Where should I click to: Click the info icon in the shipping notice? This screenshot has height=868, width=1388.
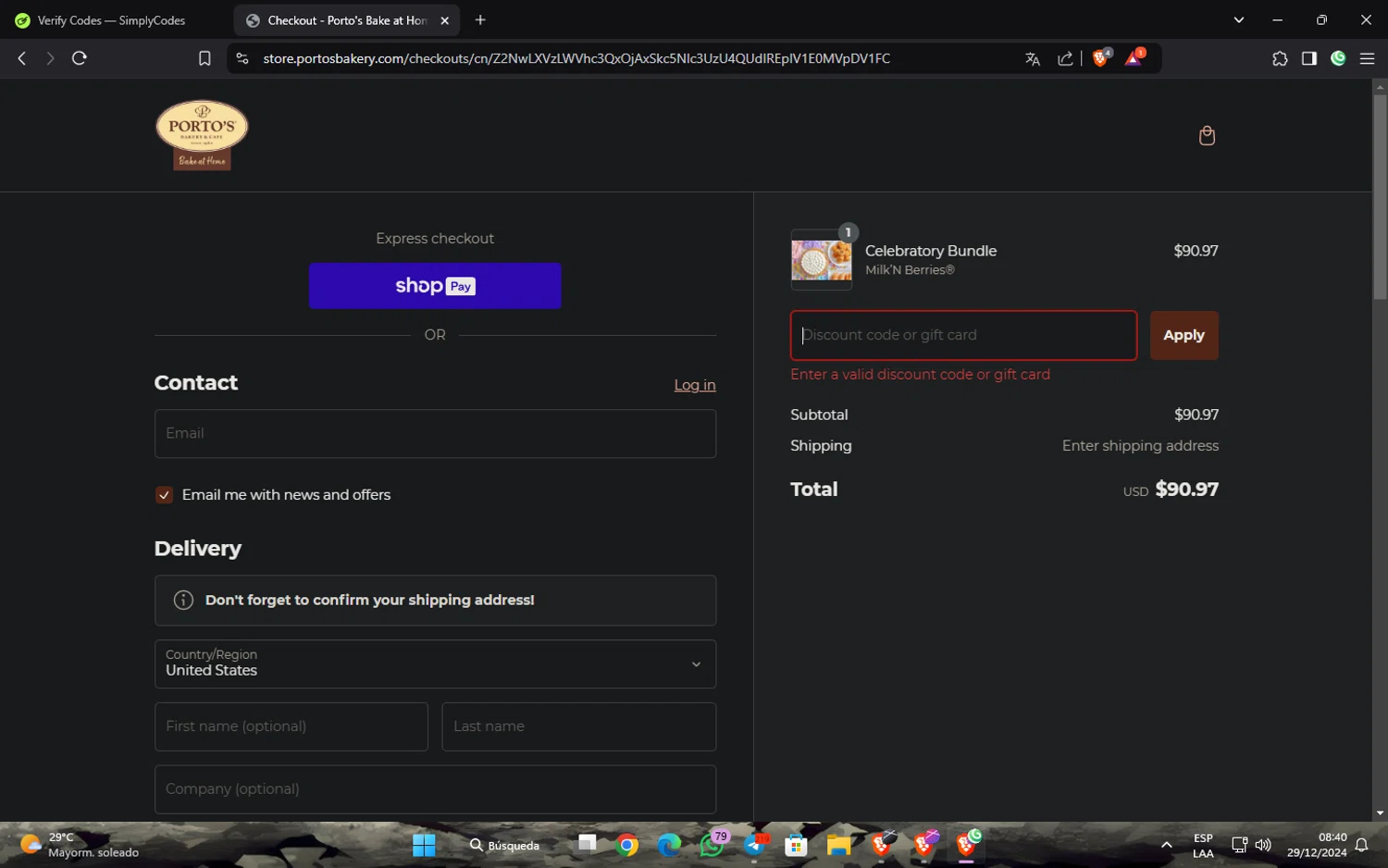tap(183, 601)
